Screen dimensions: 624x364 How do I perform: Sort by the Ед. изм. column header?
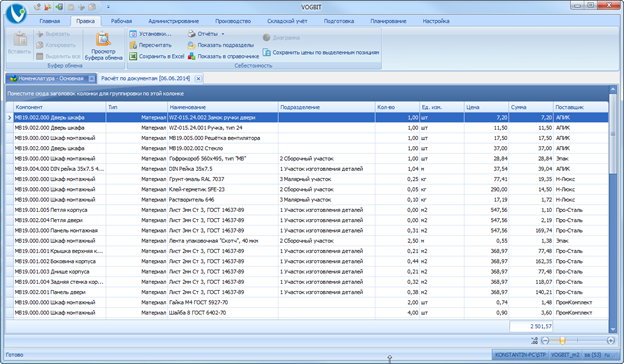click(442, 107)
